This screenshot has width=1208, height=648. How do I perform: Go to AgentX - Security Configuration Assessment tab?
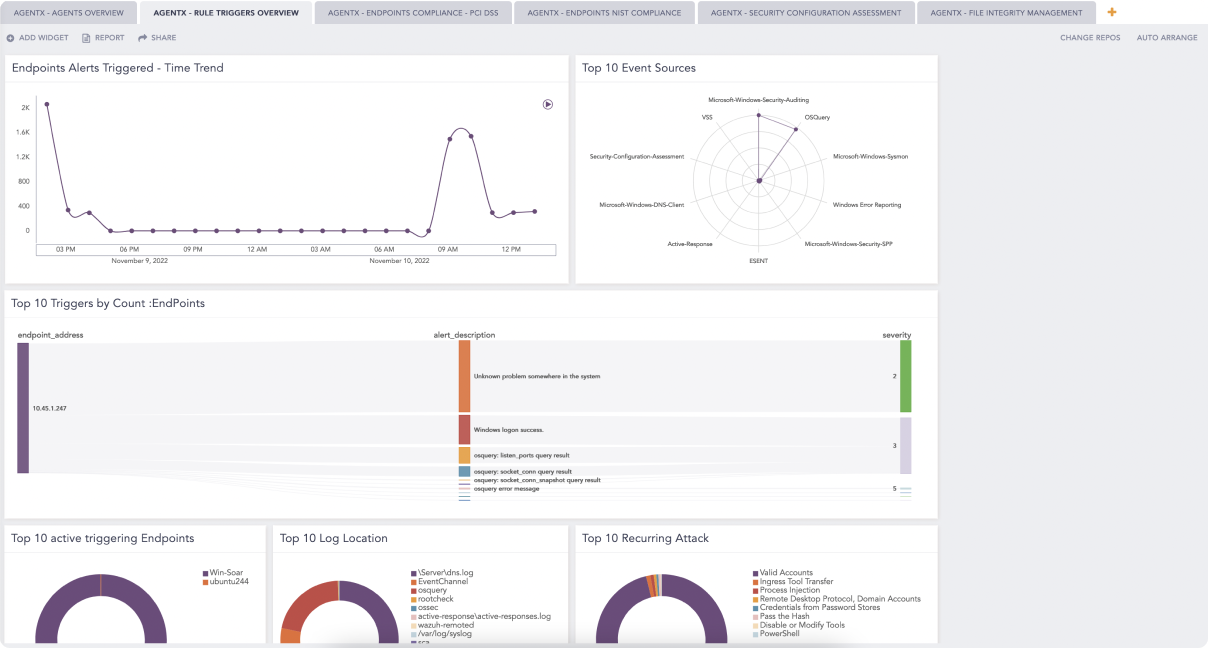click(806, 13)
